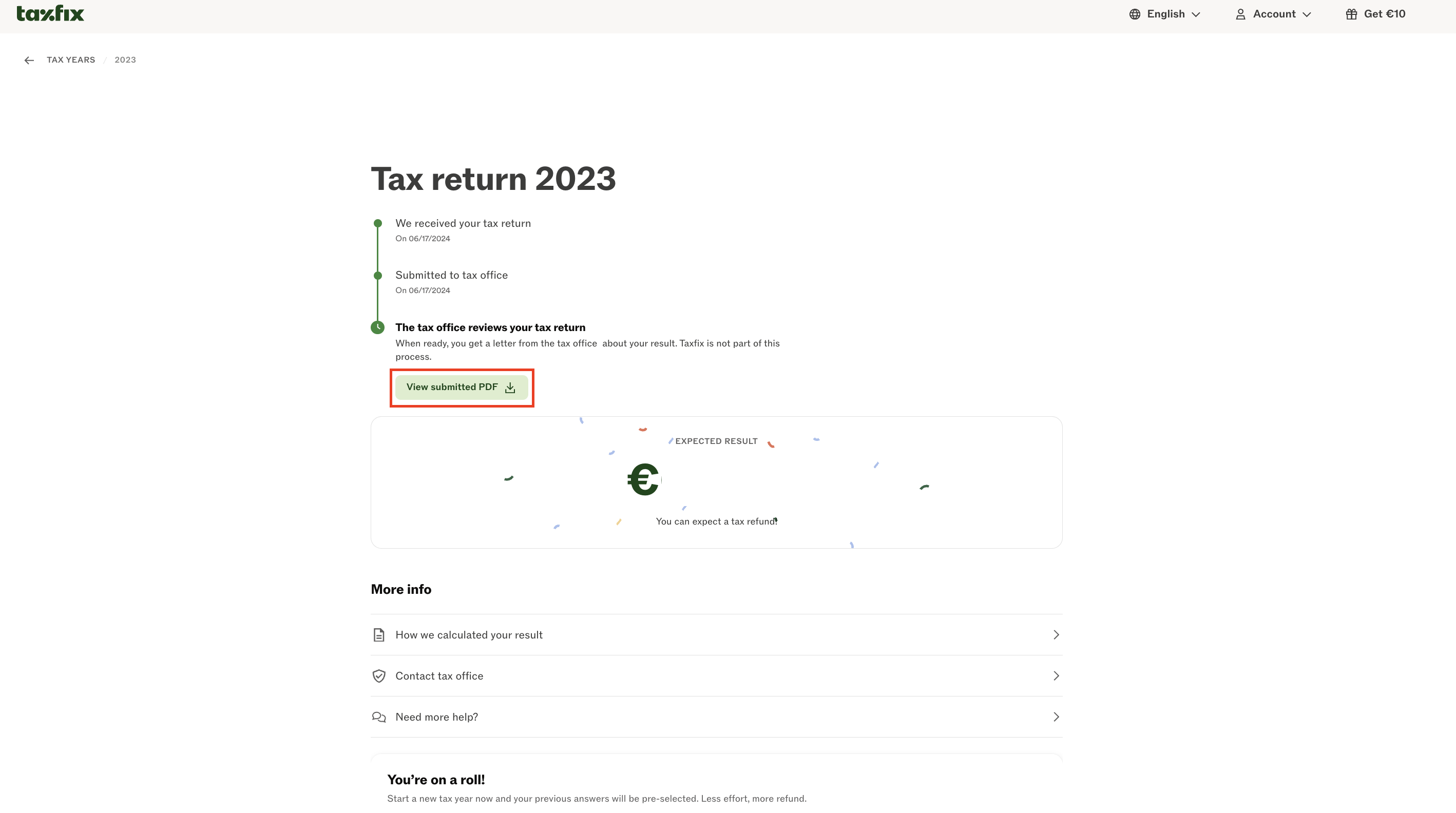
Task: Click the gift icon for Get €10
Action: (1351, 14)
